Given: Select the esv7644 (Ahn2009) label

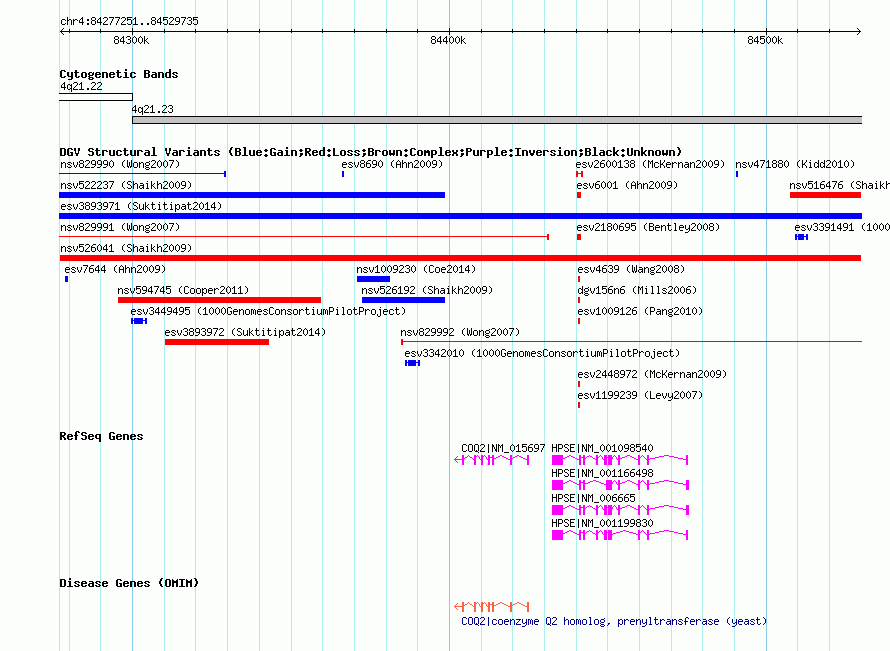Looking at the screenshot, I should (115, 269).
